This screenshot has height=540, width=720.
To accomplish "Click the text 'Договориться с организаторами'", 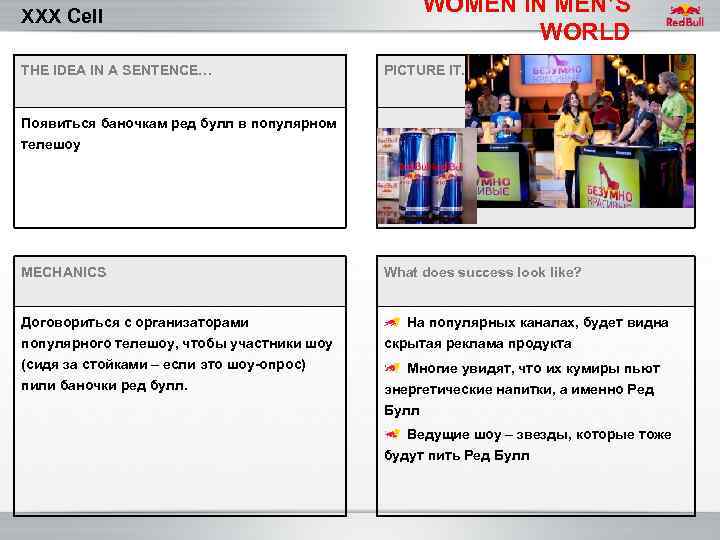I will point(135,322).
